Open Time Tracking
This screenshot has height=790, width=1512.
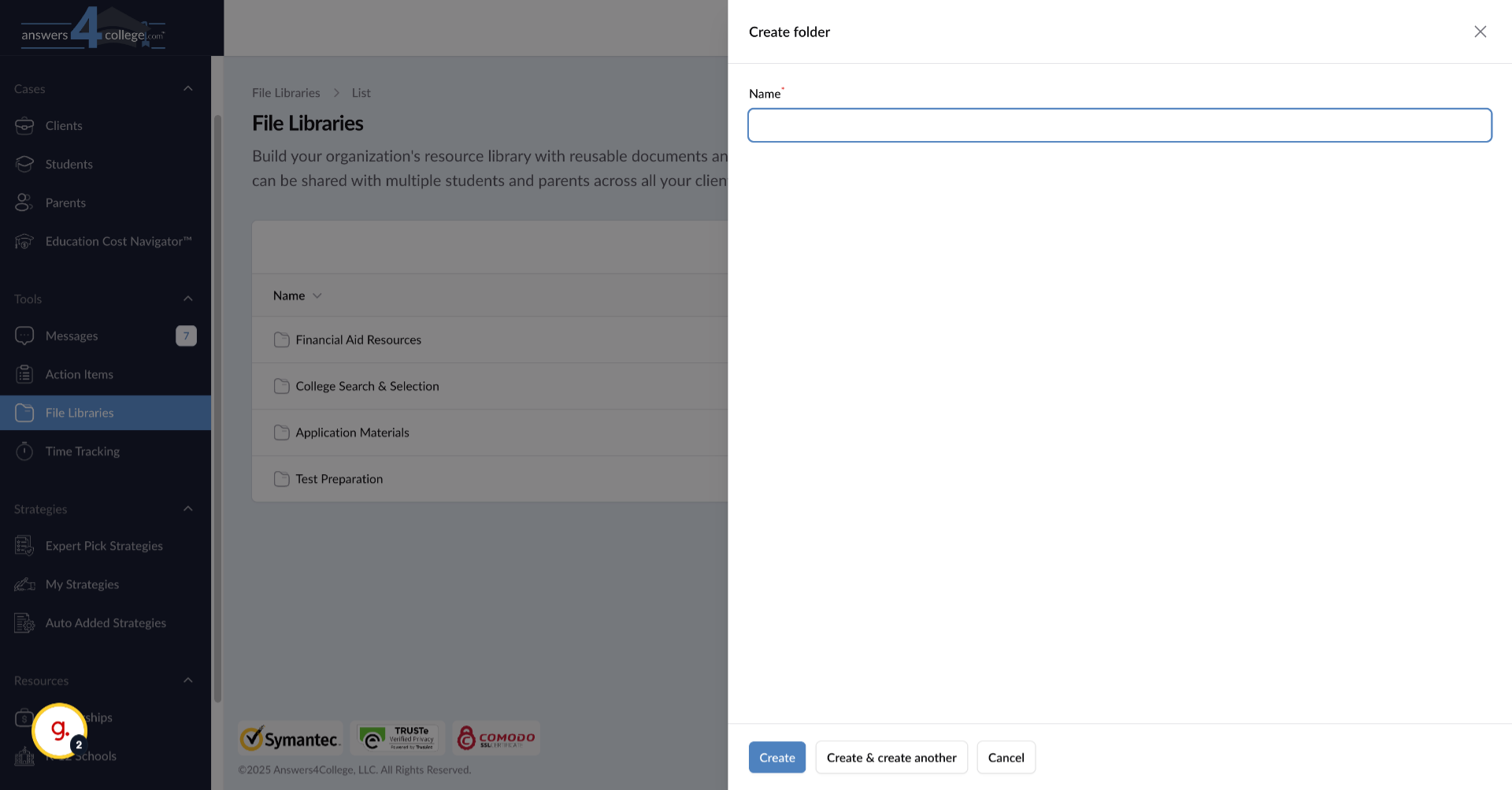click(x=106, y=452)
